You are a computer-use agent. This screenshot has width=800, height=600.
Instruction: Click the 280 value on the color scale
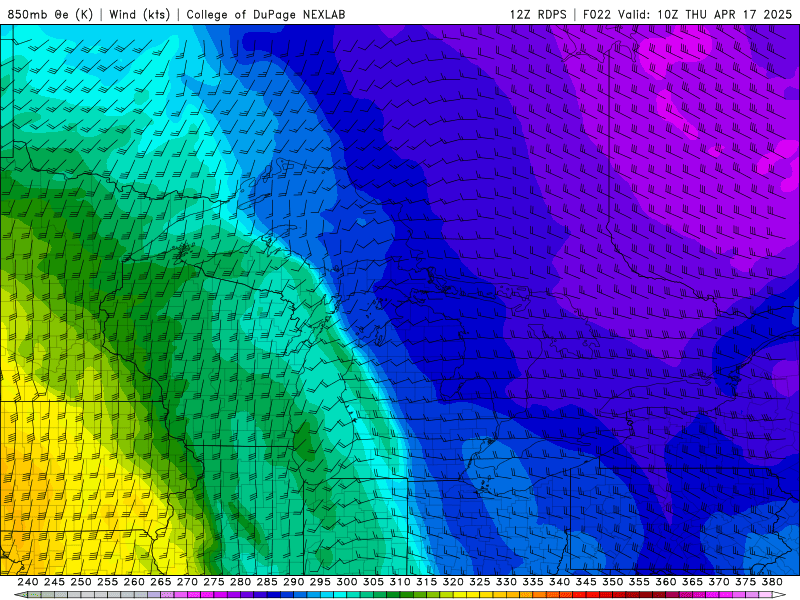point(240,582)
